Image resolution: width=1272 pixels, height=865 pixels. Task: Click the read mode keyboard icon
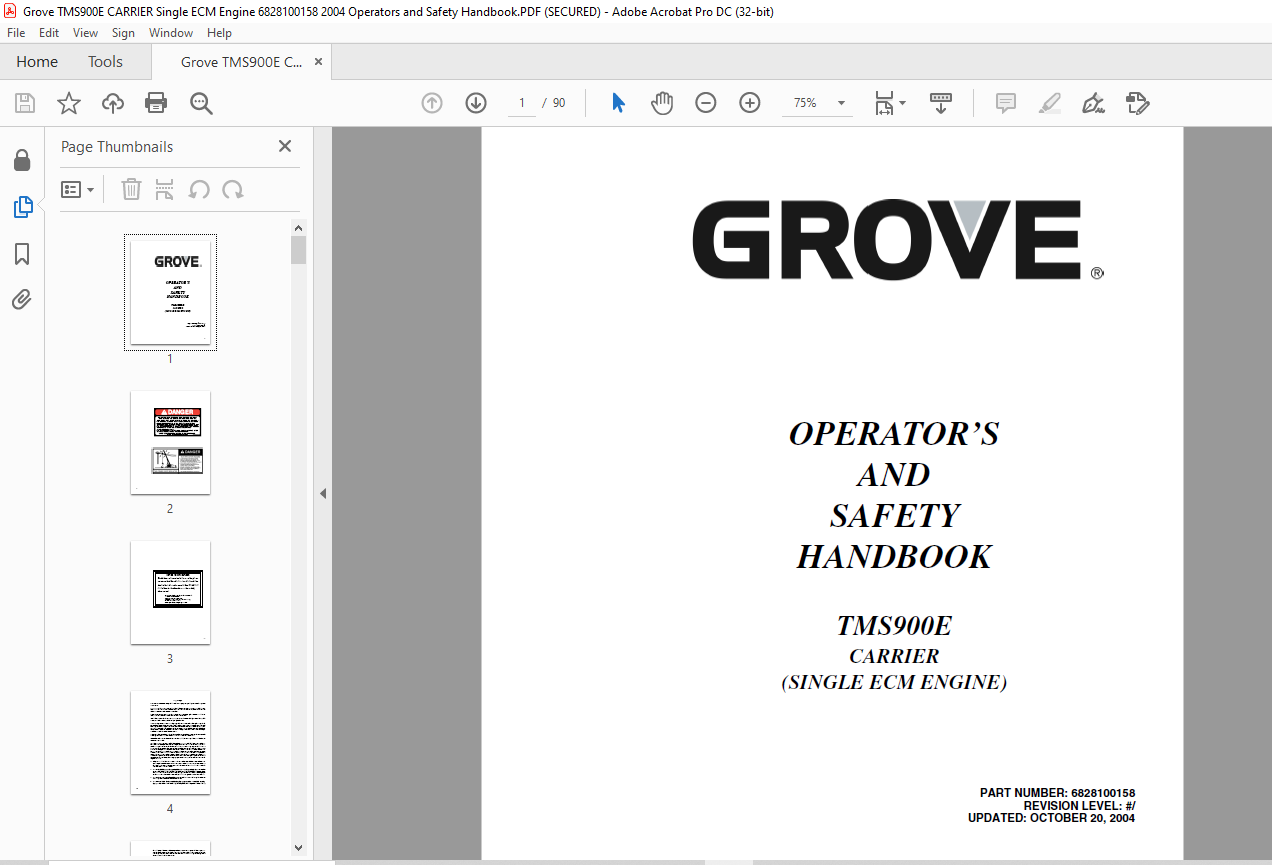click(941, 103)
